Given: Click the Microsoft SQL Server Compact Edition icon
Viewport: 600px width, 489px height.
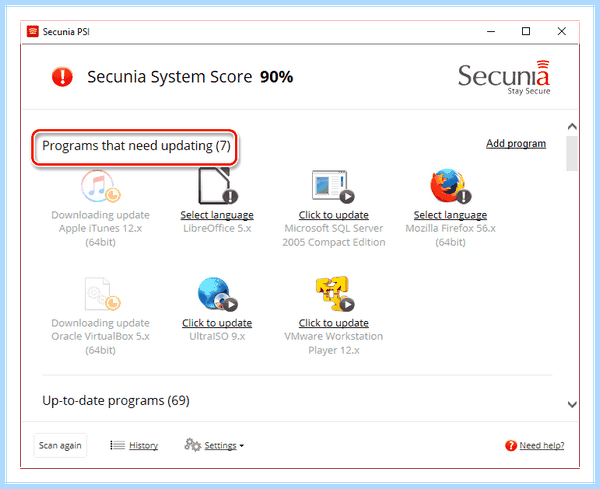Looking at the screenshot, I should pos(333,186).
